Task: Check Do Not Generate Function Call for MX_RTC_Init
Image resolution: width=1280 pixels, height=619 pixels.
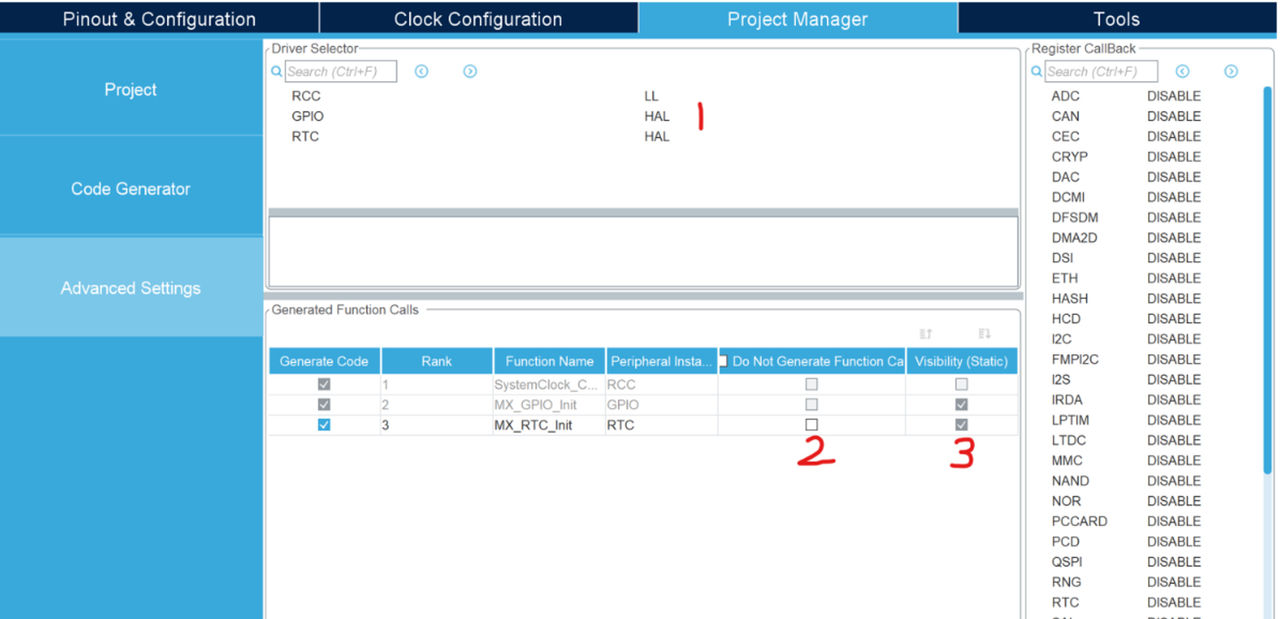Action: click(x=812, y=425)
